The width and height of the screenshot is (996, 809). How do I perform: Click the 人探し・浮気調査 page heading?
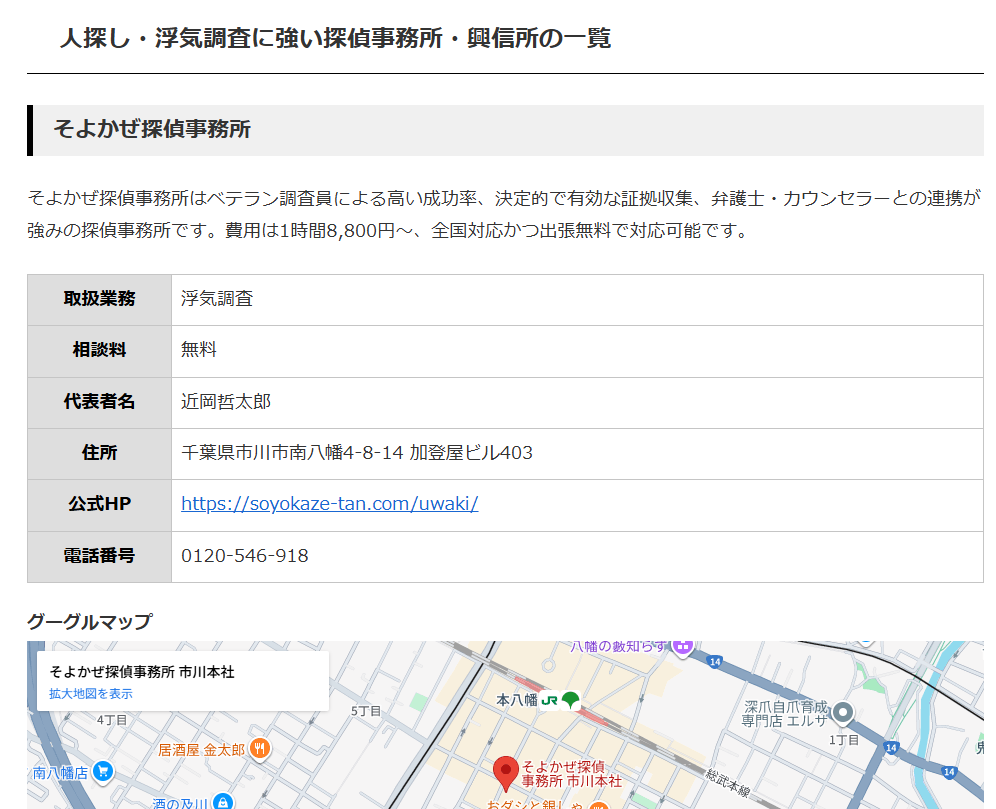point(335,39)
